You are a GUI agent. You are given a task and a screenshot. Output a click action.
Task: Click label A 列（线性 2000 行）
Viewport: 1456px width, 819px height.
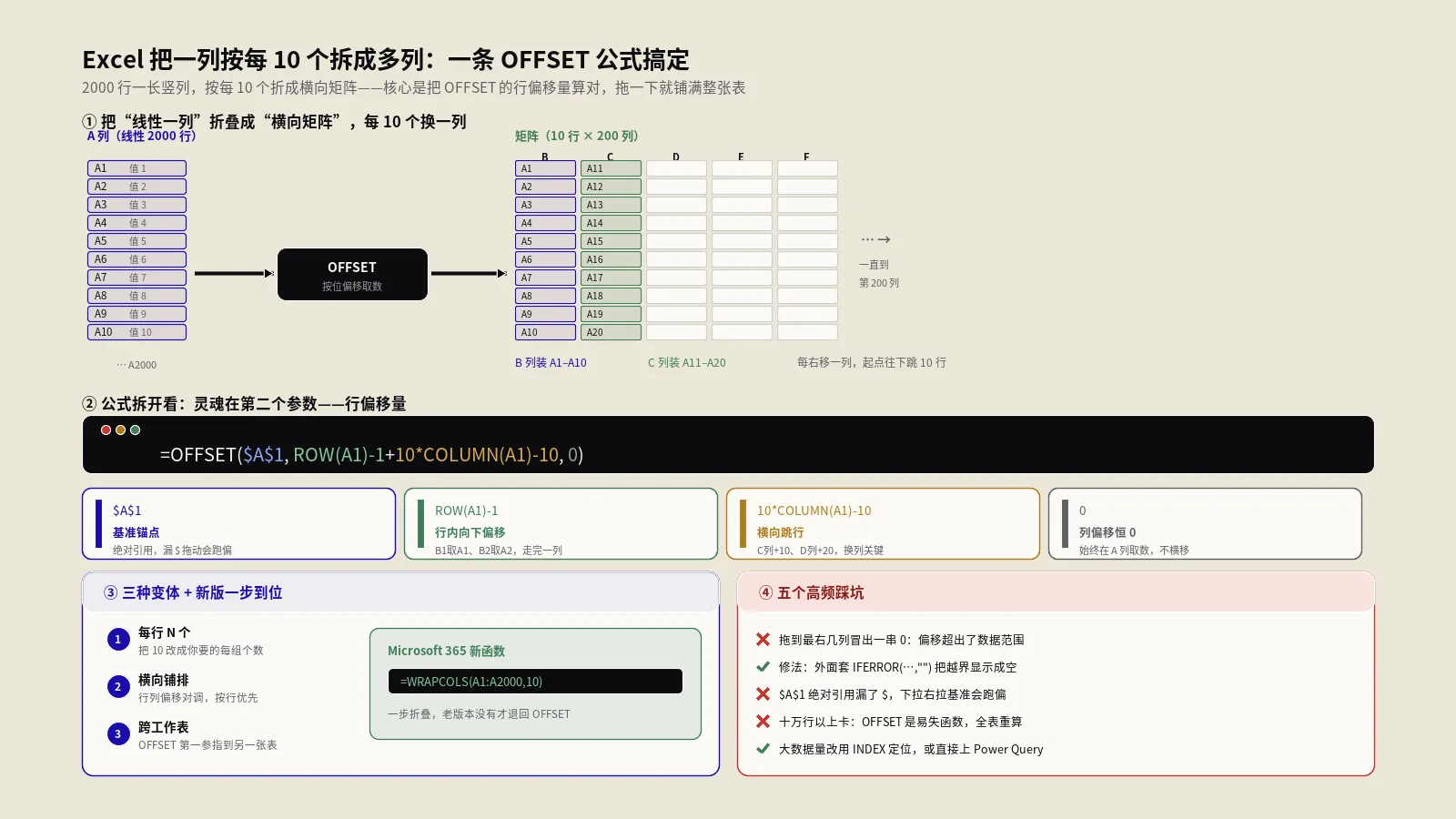coord(141,136)
